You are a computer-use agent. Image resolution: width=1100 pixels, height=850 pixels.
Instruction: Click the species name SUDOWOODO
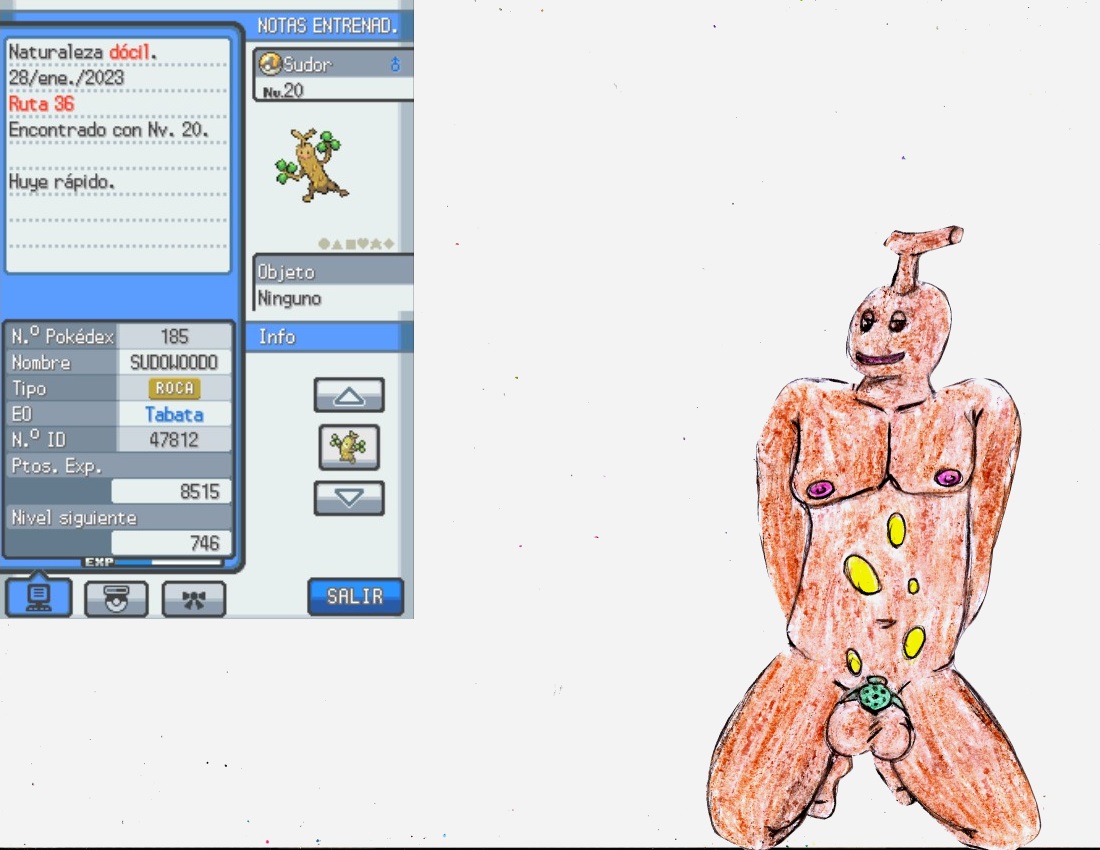pos(174,363)
